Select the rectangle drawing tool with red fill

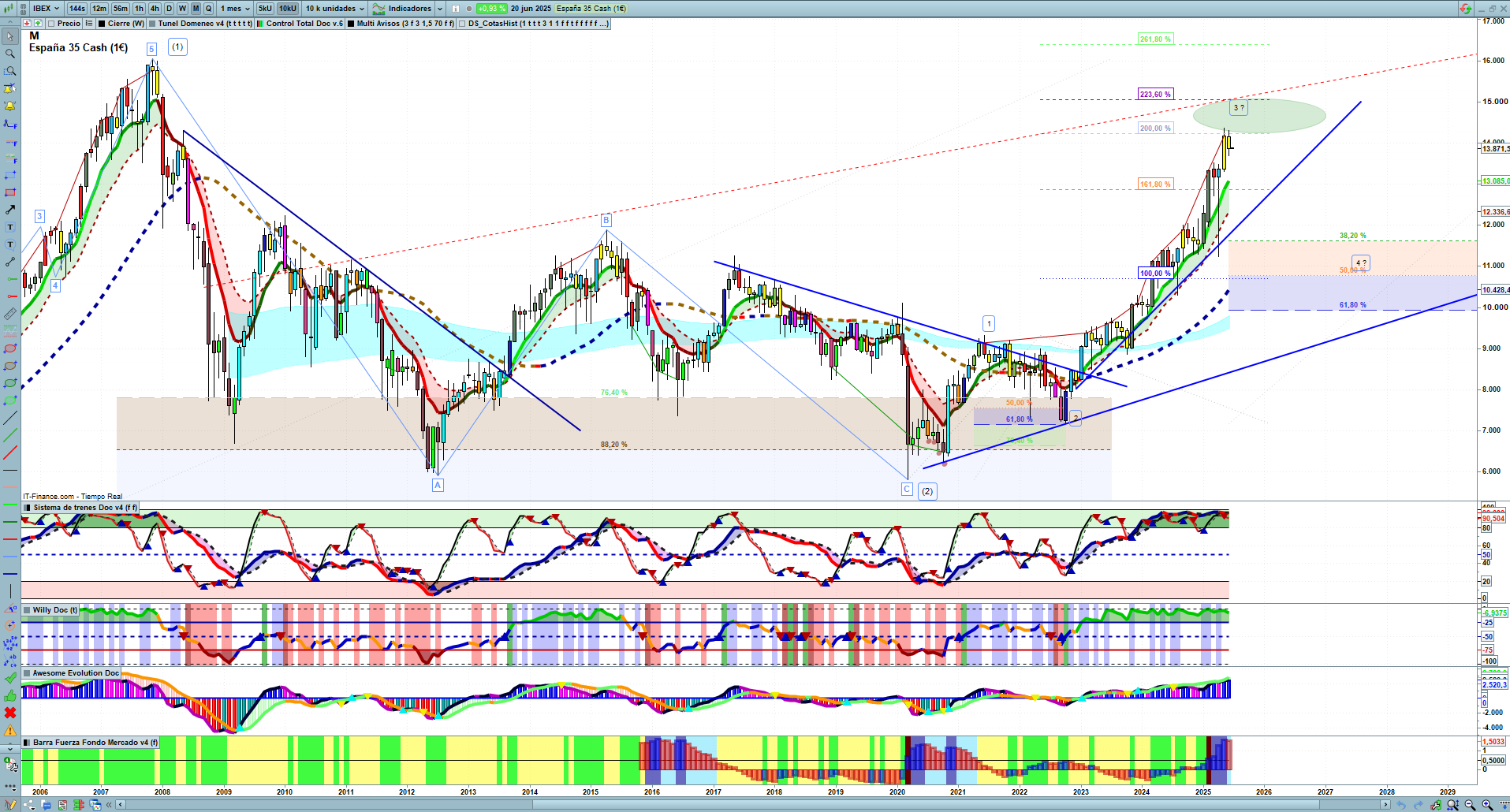[10, 192]
